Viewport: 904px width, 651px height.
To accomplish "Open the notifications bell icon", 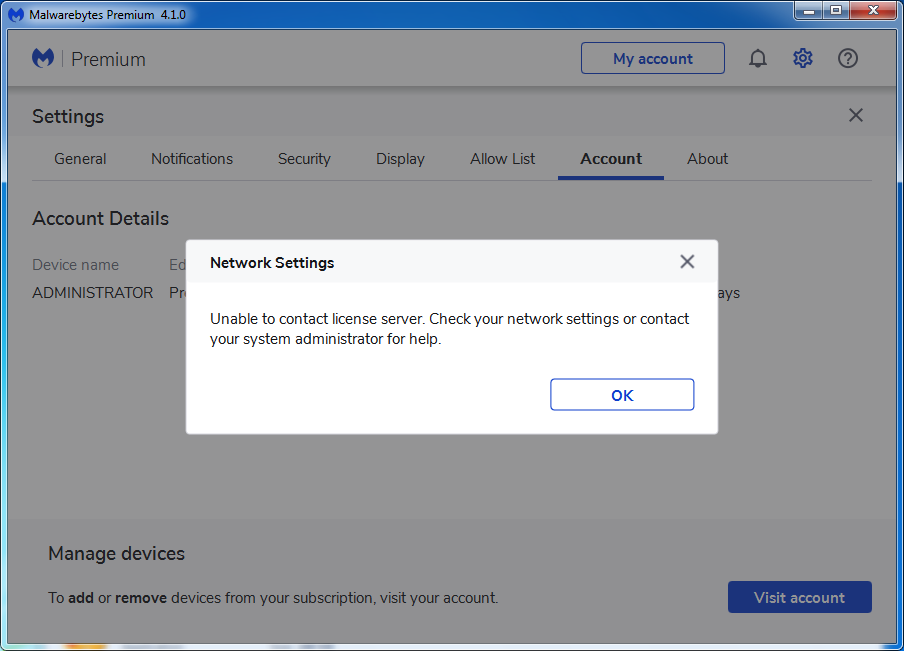I will point(758,58).
